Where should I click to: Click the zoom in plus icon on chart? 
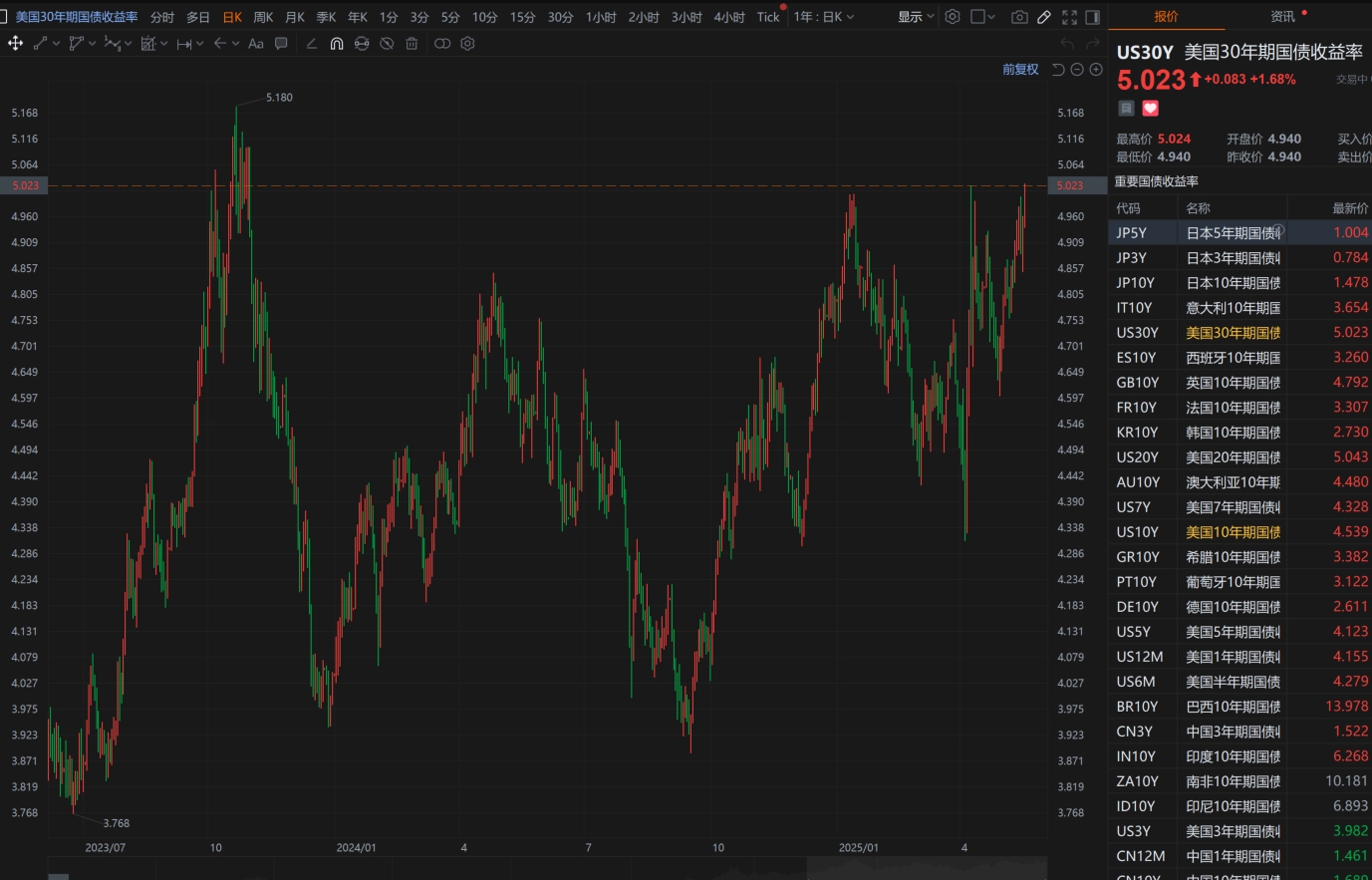coord(1096,70)
